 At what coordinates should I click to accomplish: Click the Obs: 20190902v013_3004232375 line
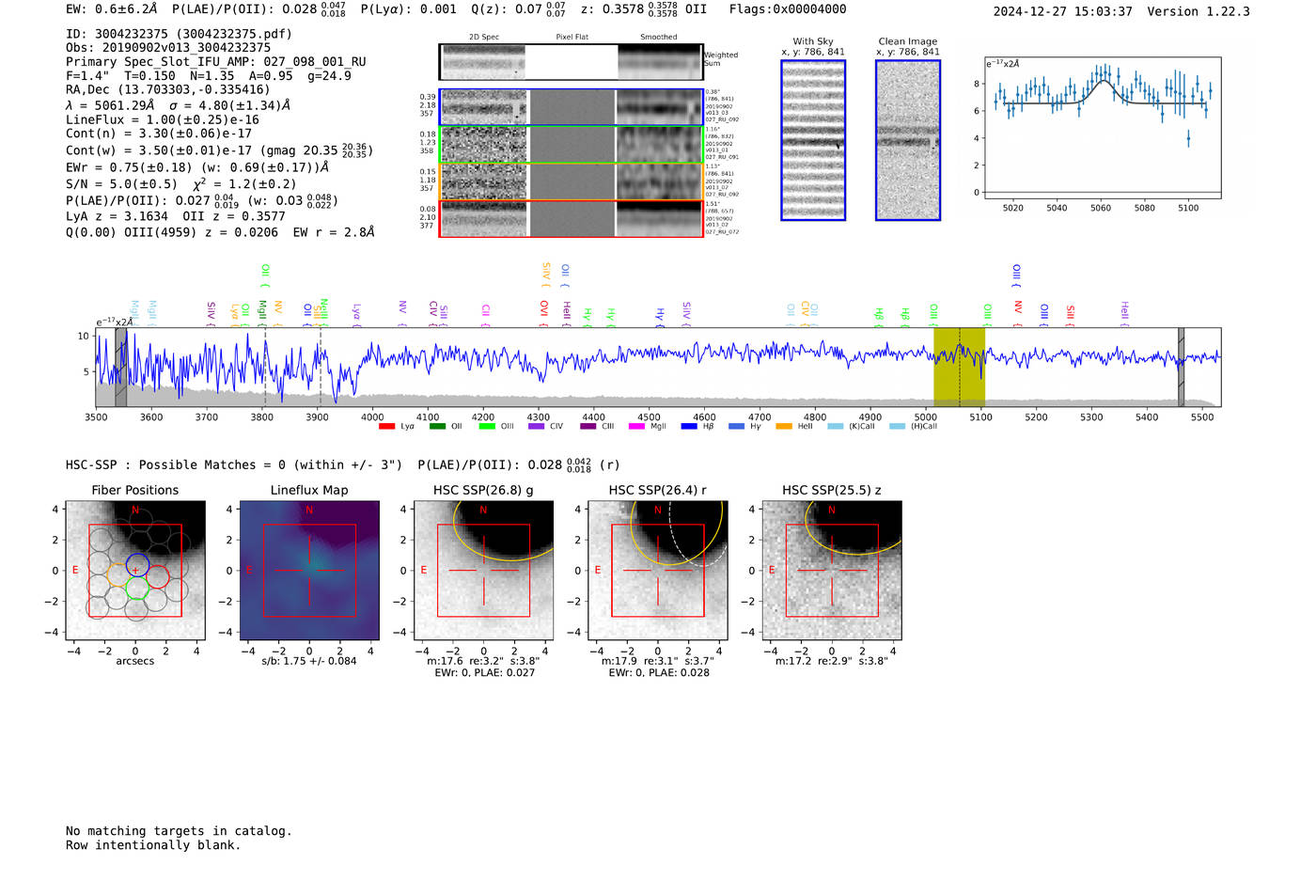pyautogui.click(x=168, y=48)
